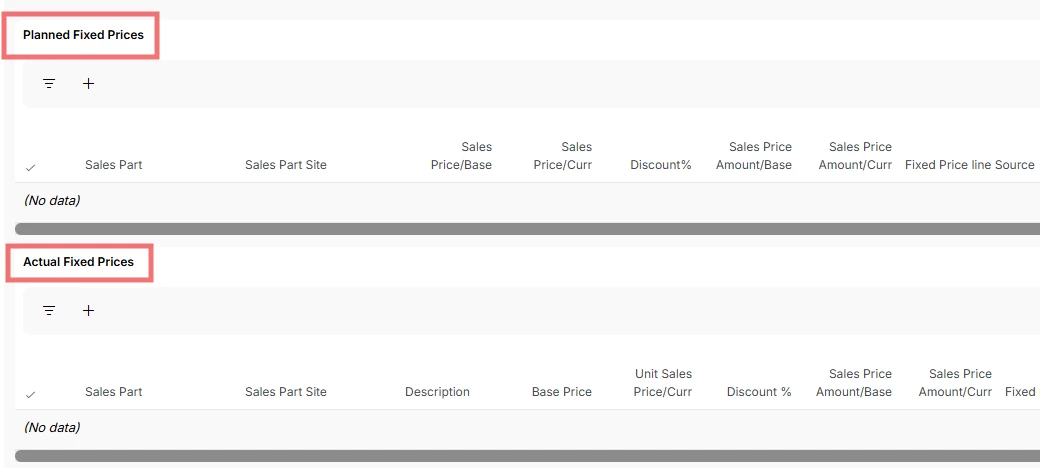
Task: Toggle select-all checkmark in Actual Fixed Prices table
Action: 30,394
